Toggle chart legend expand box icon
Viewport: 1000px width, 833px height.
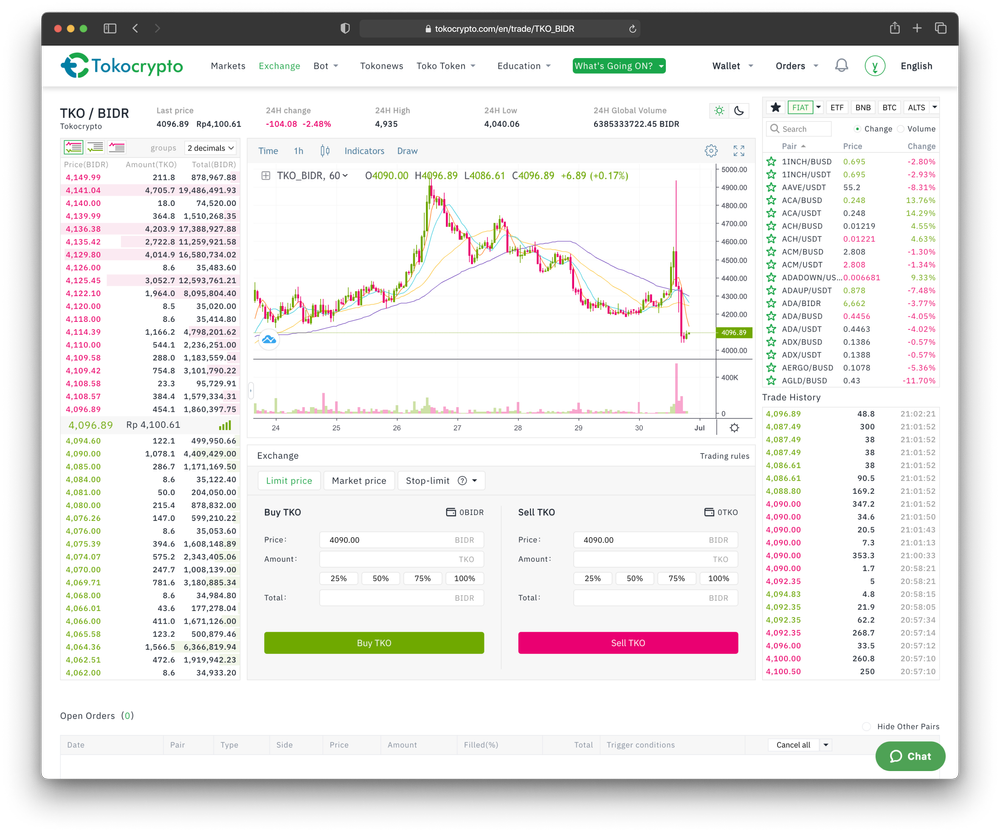[265, 175]
